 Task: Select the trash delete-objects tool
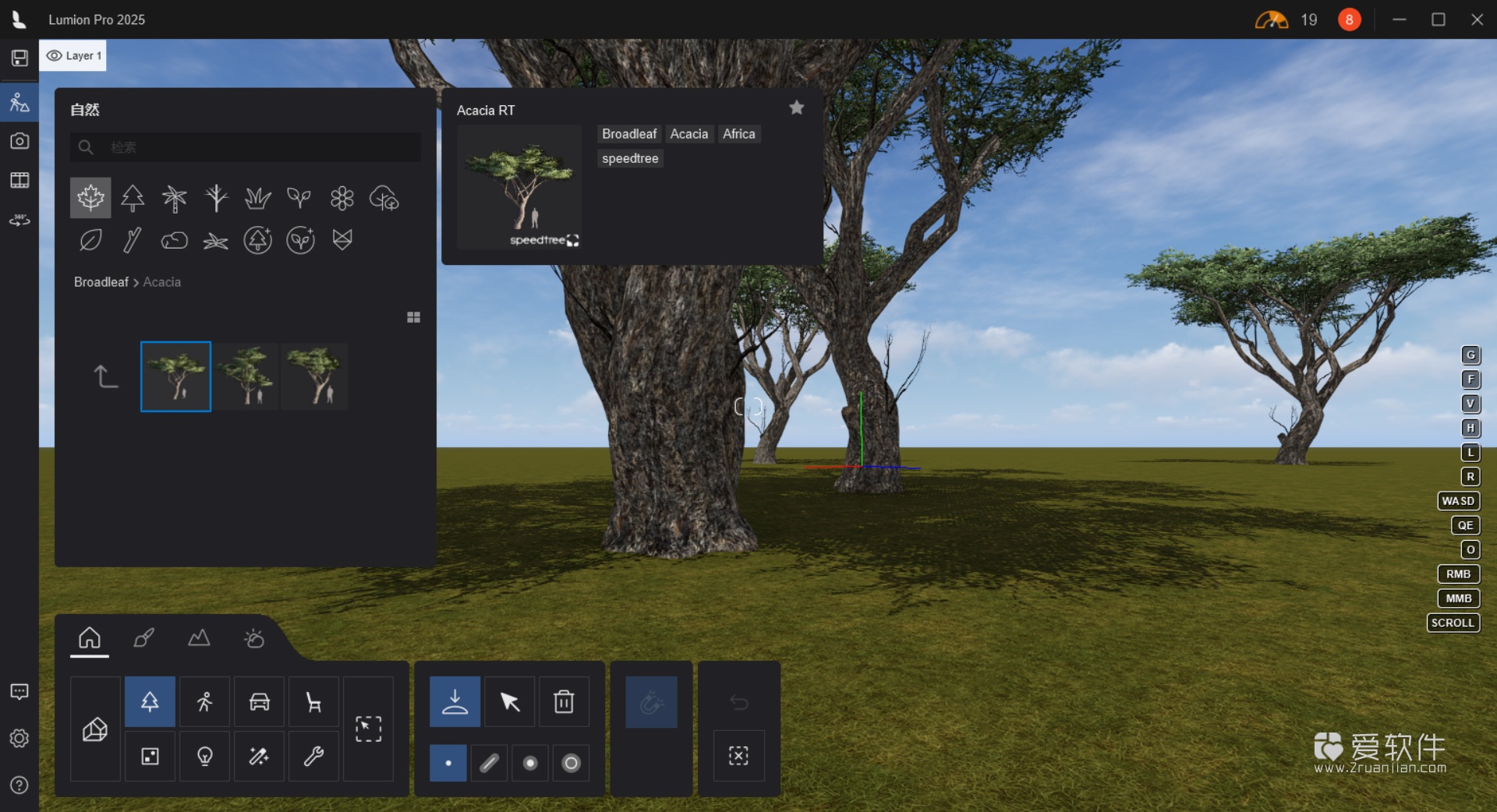coord(564,701)
